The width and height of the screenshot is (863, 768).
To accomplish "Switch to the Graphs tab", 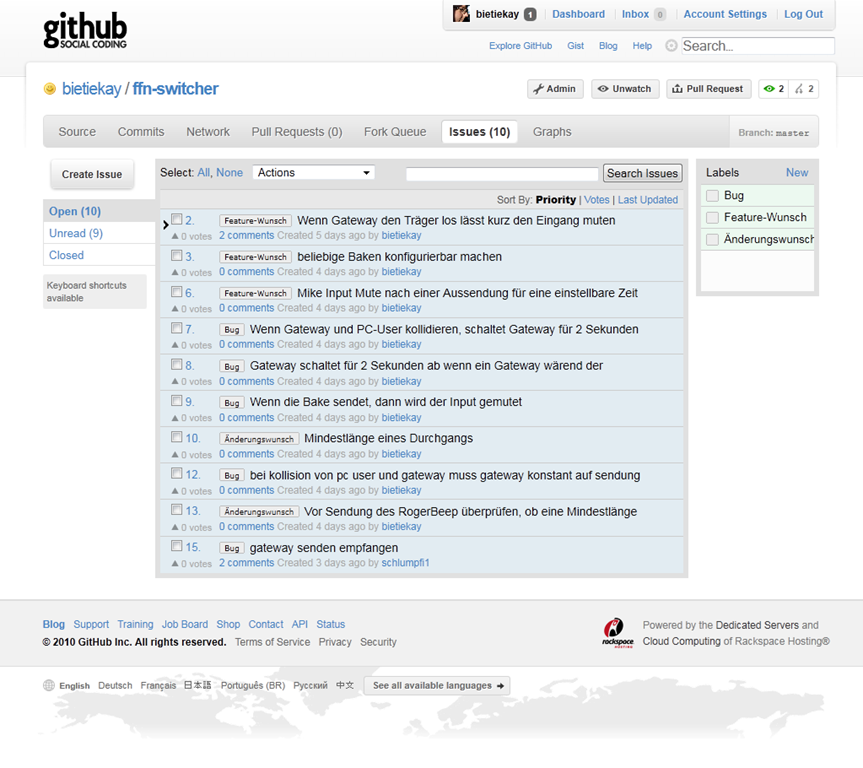I will (552, 132).
